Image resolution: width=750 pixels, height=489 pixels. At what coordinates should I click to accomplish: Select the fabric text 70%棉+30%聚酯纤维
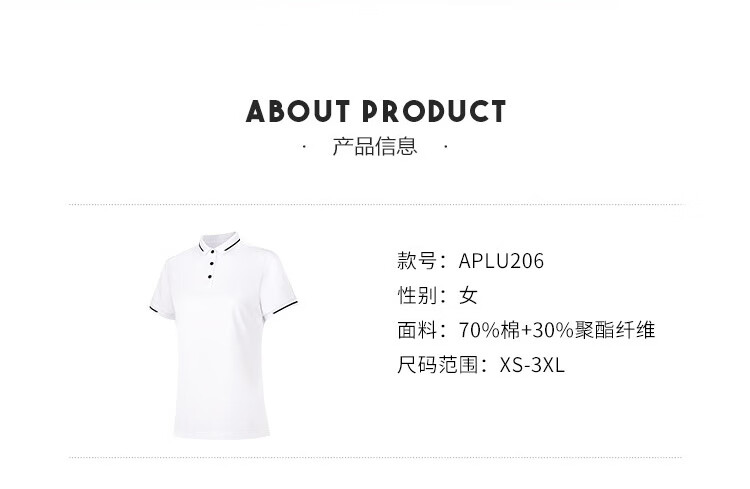coord(557,330)
